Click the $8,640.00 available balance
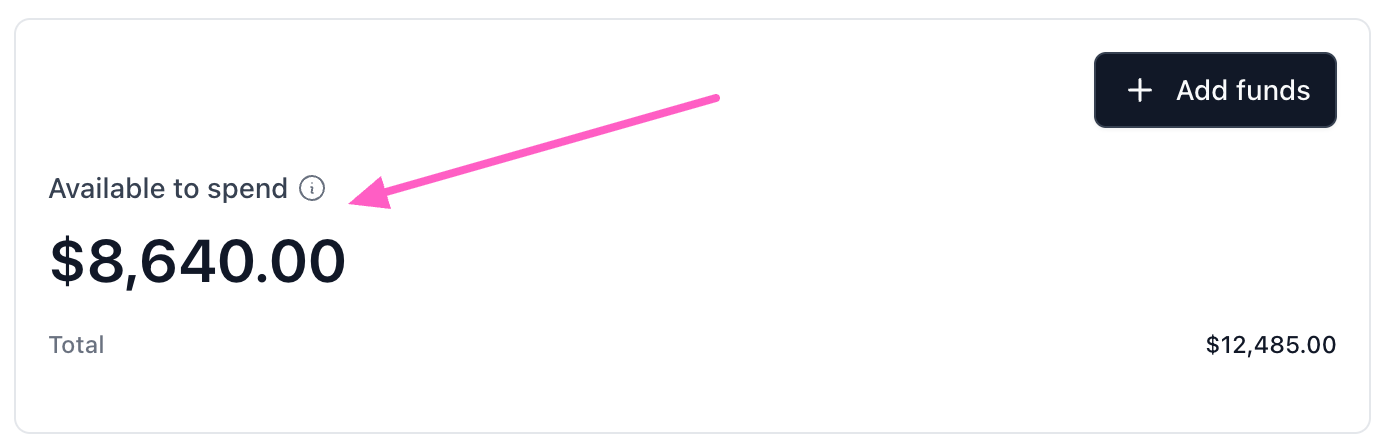Screen dimensions: 1382x446 point(197,260)
